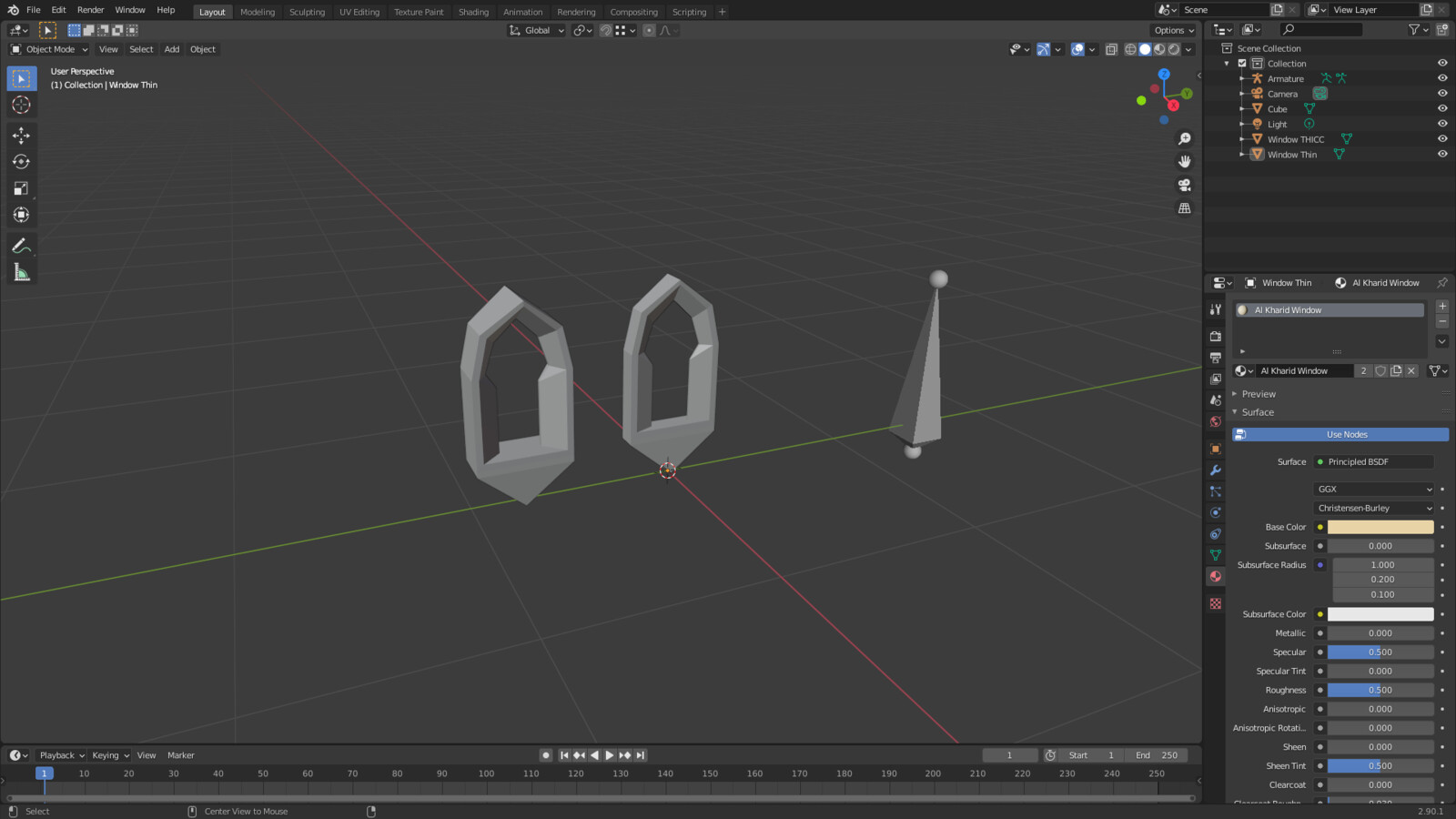Open the Particle properties tab
1456x819 pixels.
(x=1216, y=491)
